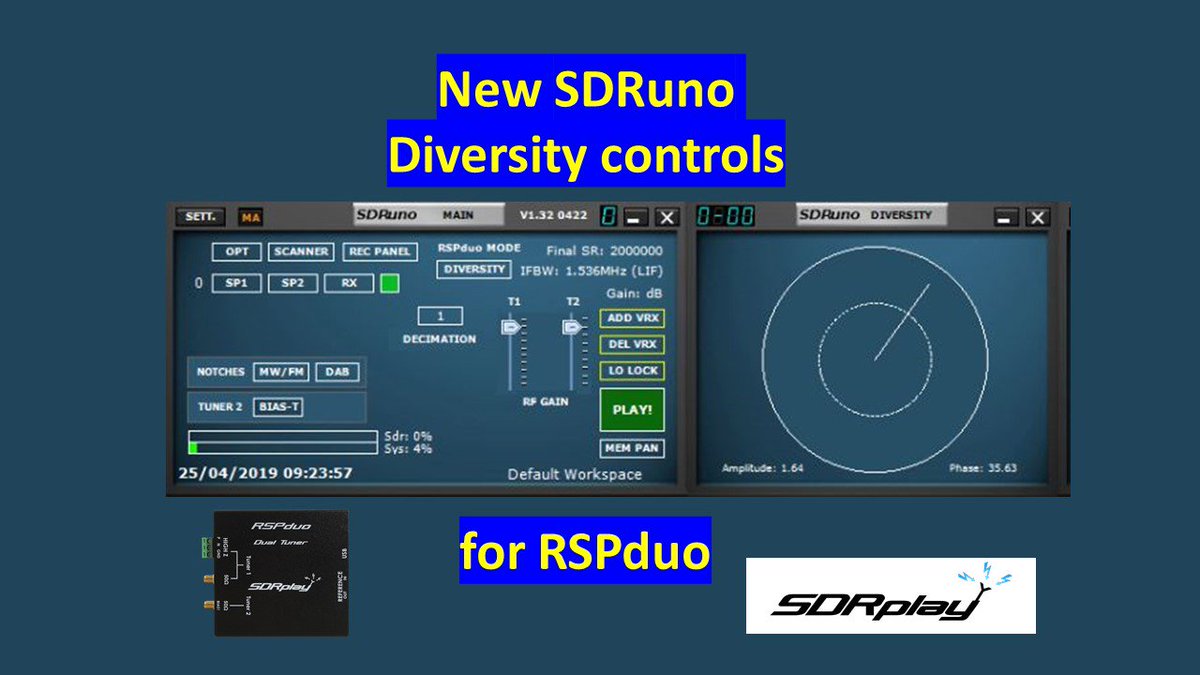
Task: Click the Final SR: 2000000 text
Action: [605, 249]
